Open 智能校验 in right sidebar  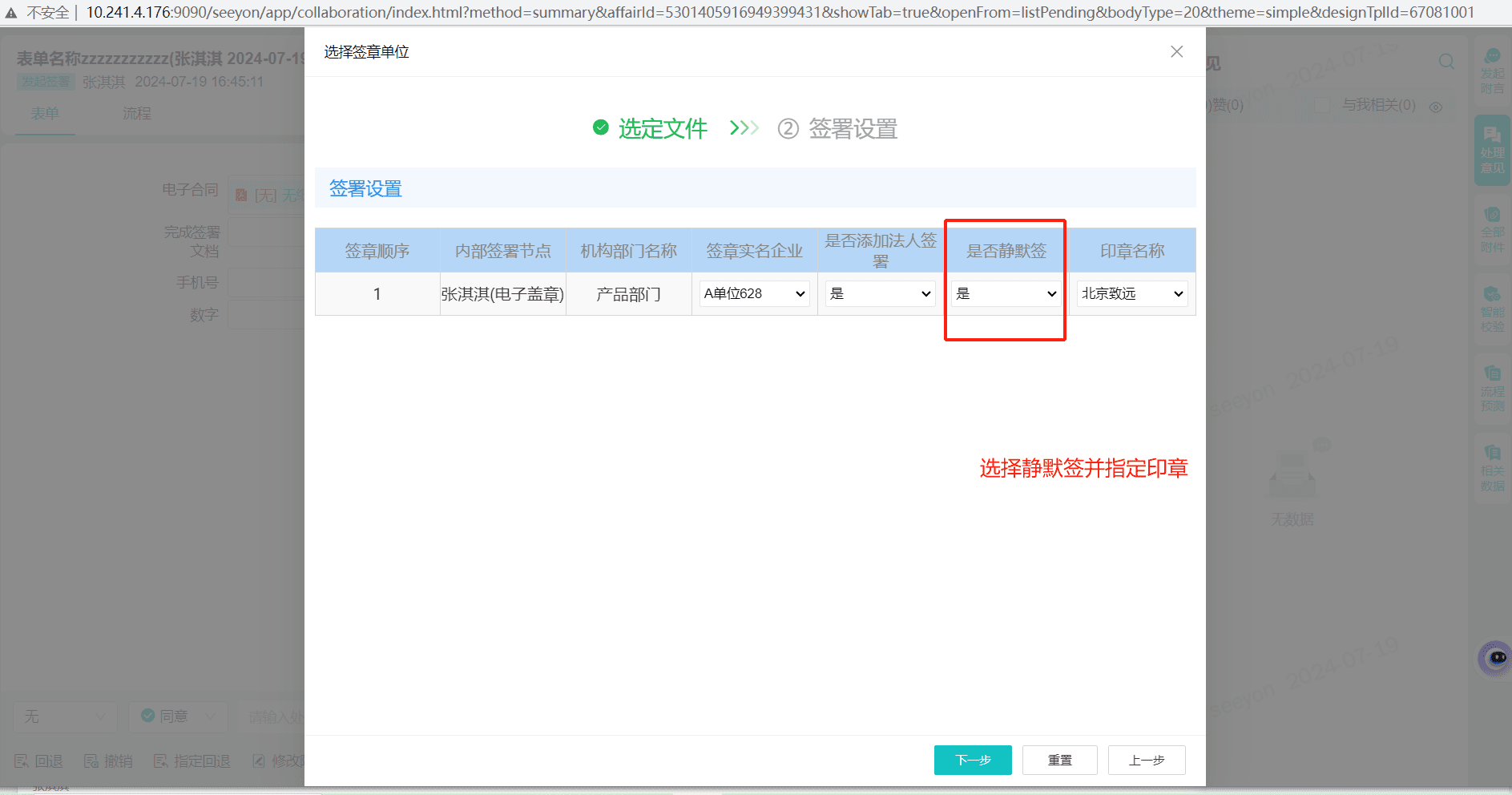(1492, 309)
